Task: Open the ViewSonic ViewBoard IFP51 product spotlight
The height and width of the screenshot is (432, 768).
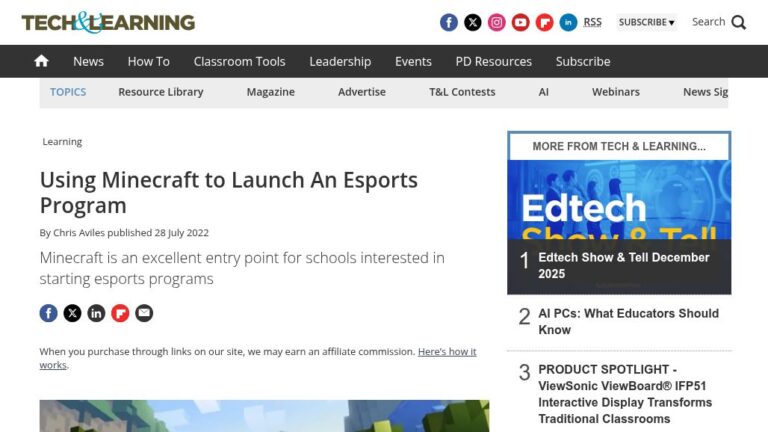Action: click(x=625, y=394)
